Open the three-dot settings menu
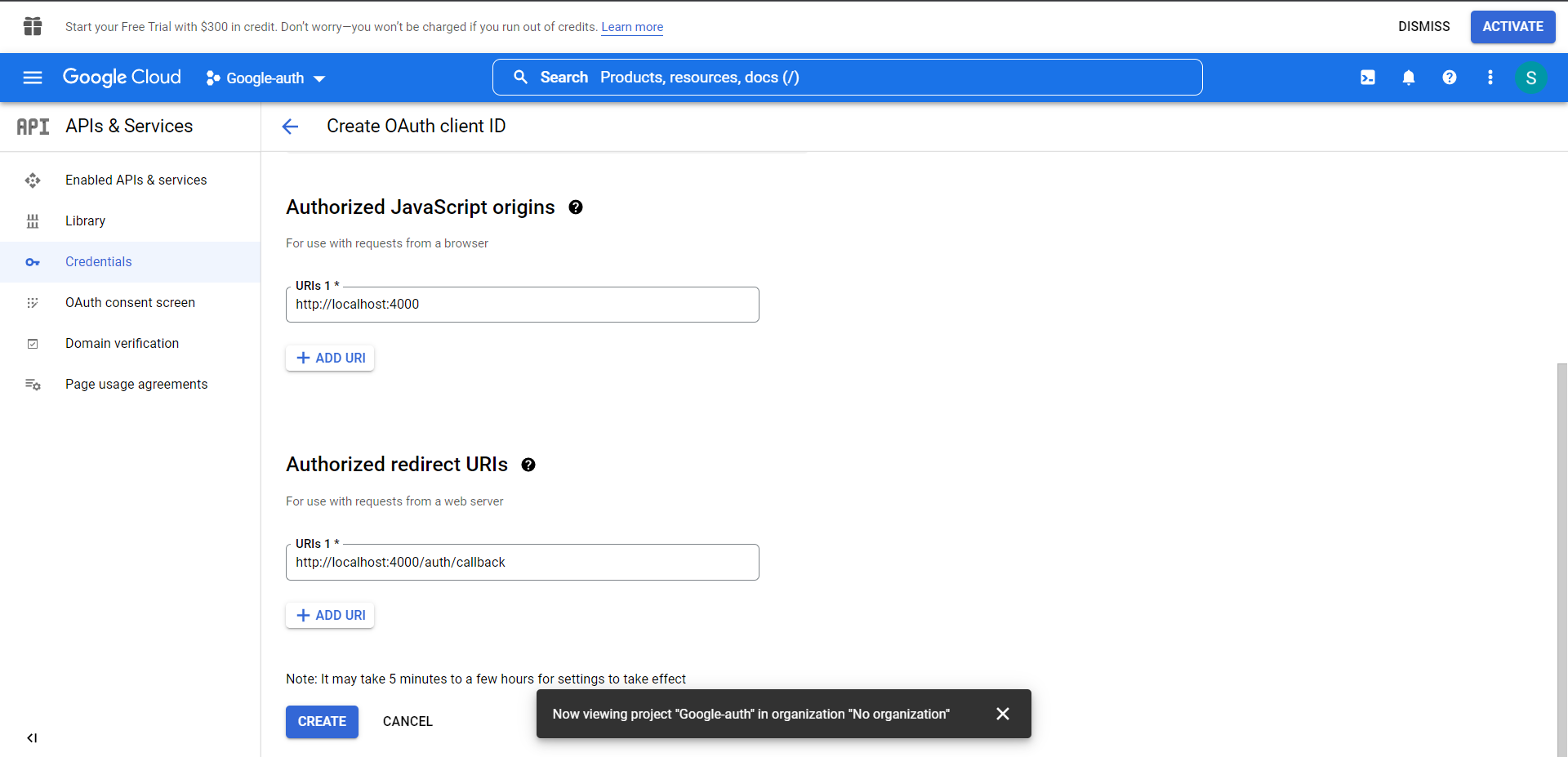1568x757 pixels. [x=1490, y=78]
